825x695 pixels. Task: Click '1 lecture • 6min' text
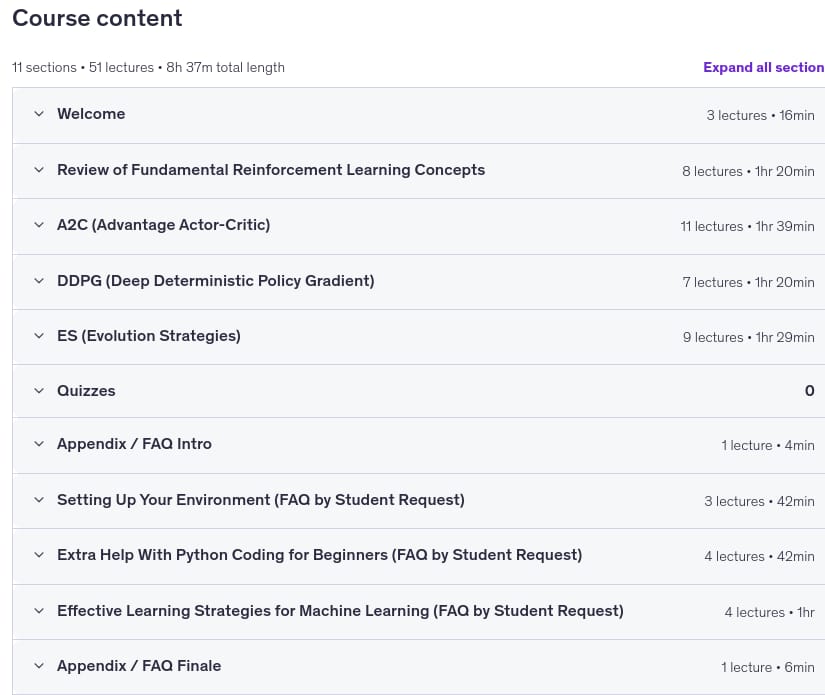pyautogui.click(x=768, y=667)
